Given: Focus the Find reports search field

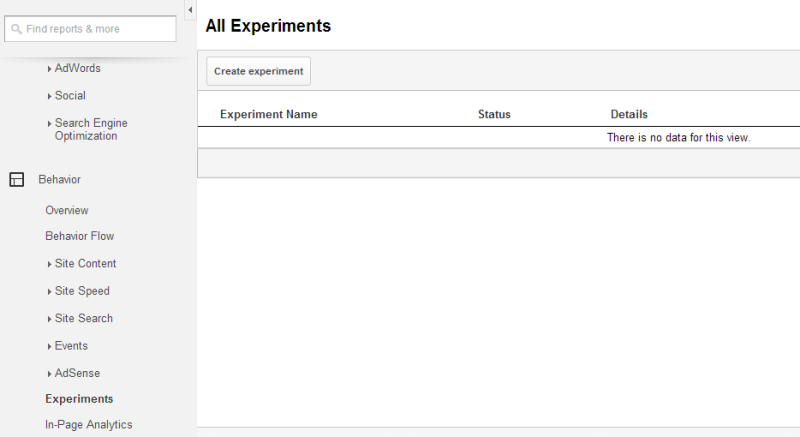Looking at the screenshot, I should (98, 30).
